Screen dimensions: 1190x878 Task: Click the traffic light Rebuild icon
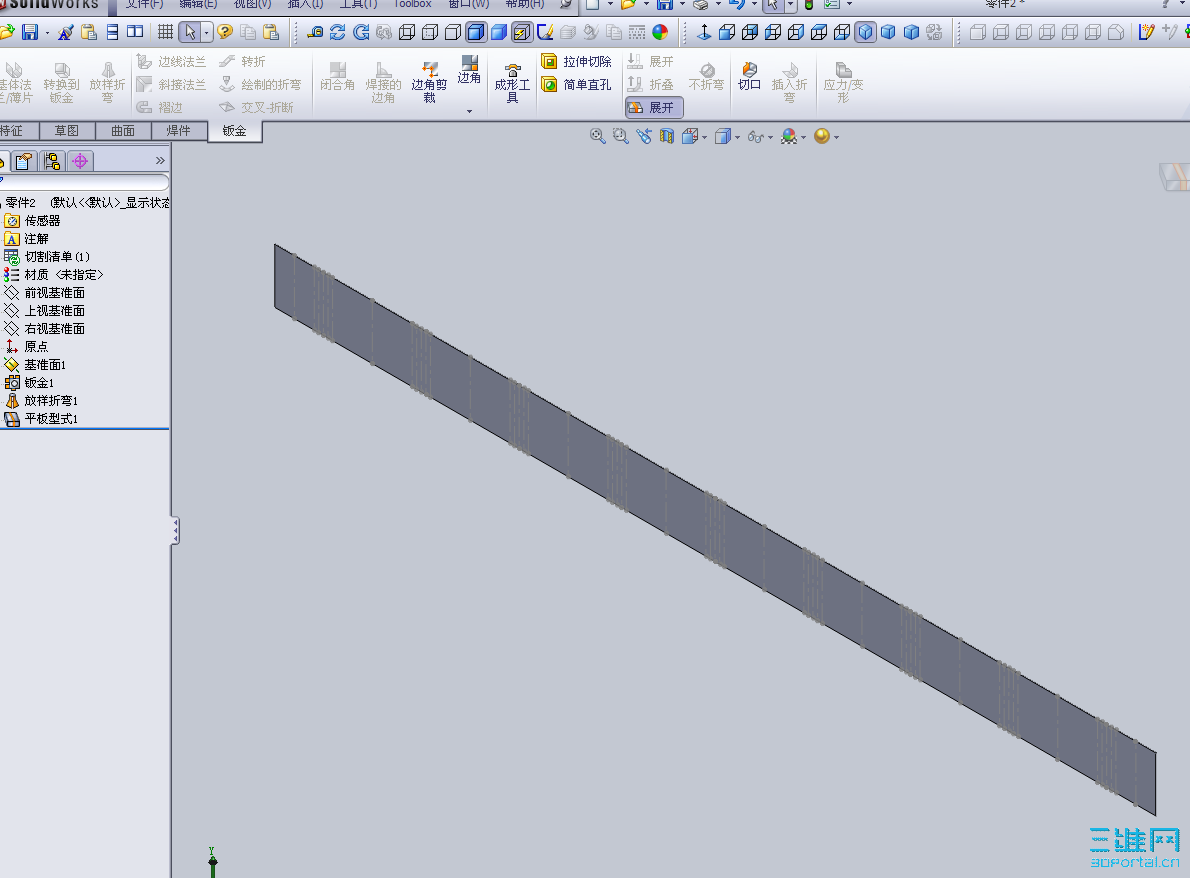(809, 5)
